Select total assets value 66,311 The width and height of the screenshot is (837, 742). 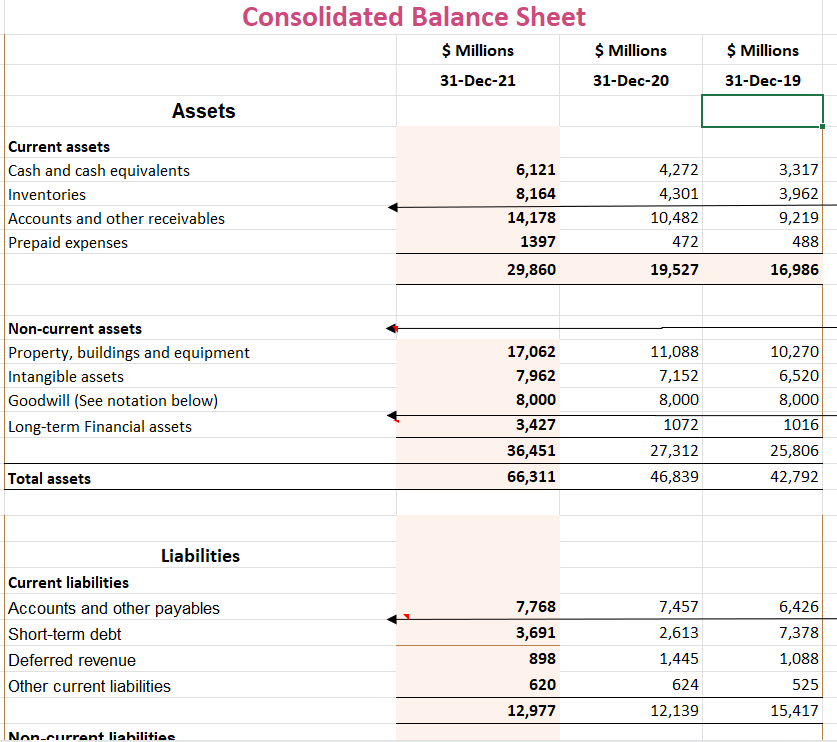coord(531,477)
